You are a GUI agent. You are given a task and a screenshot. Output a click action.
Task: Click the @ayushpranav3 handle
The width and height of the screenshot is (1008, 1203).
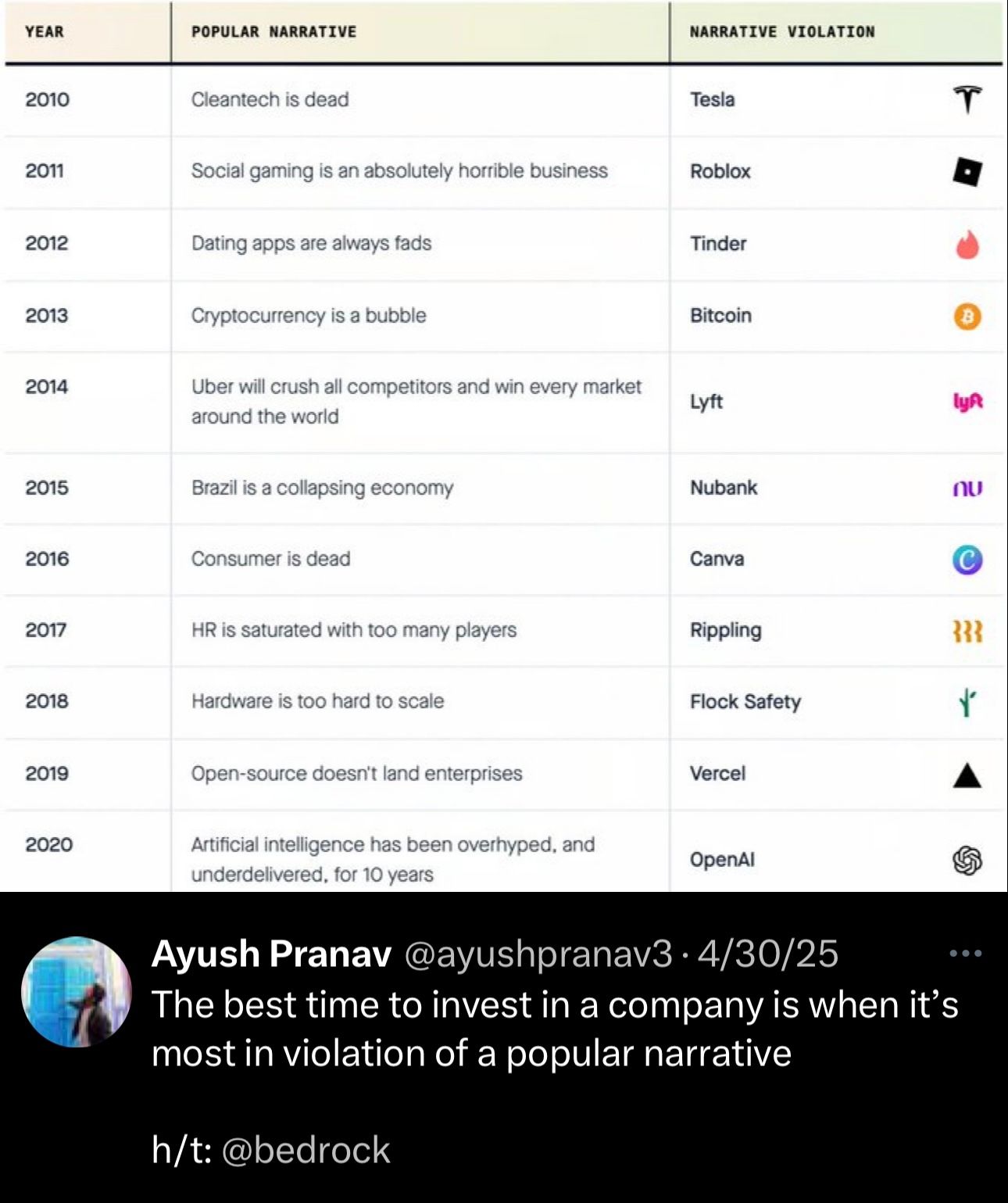pyautogui.click(x=538, y=954)
